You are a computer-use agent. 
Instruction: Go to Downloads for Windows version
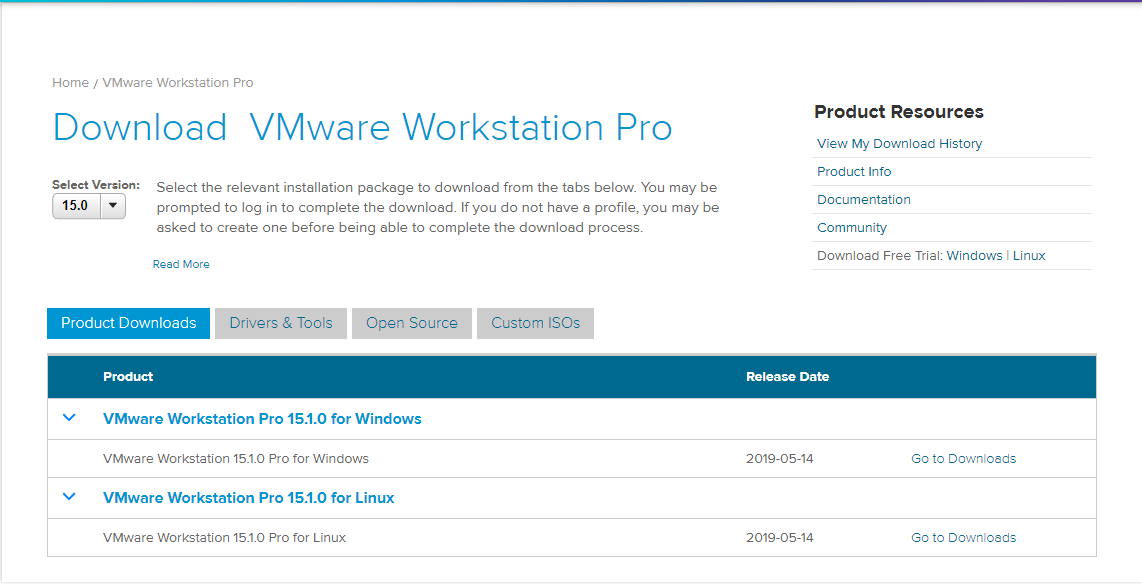pos(963,458)
